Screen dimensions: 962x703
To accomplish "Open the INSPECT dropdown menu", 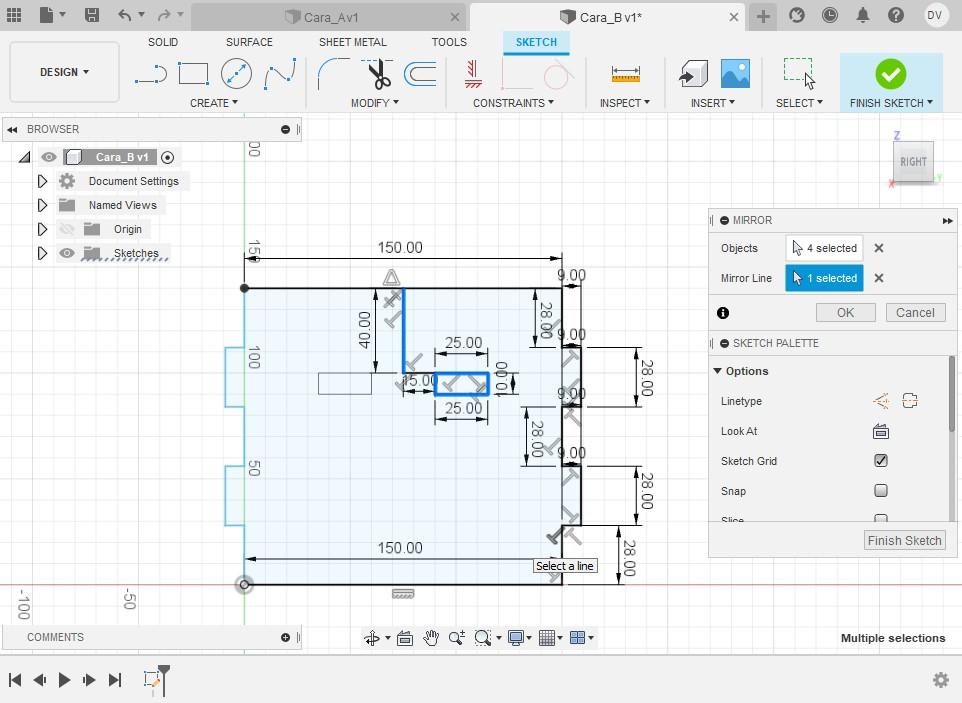I will 625,103.
